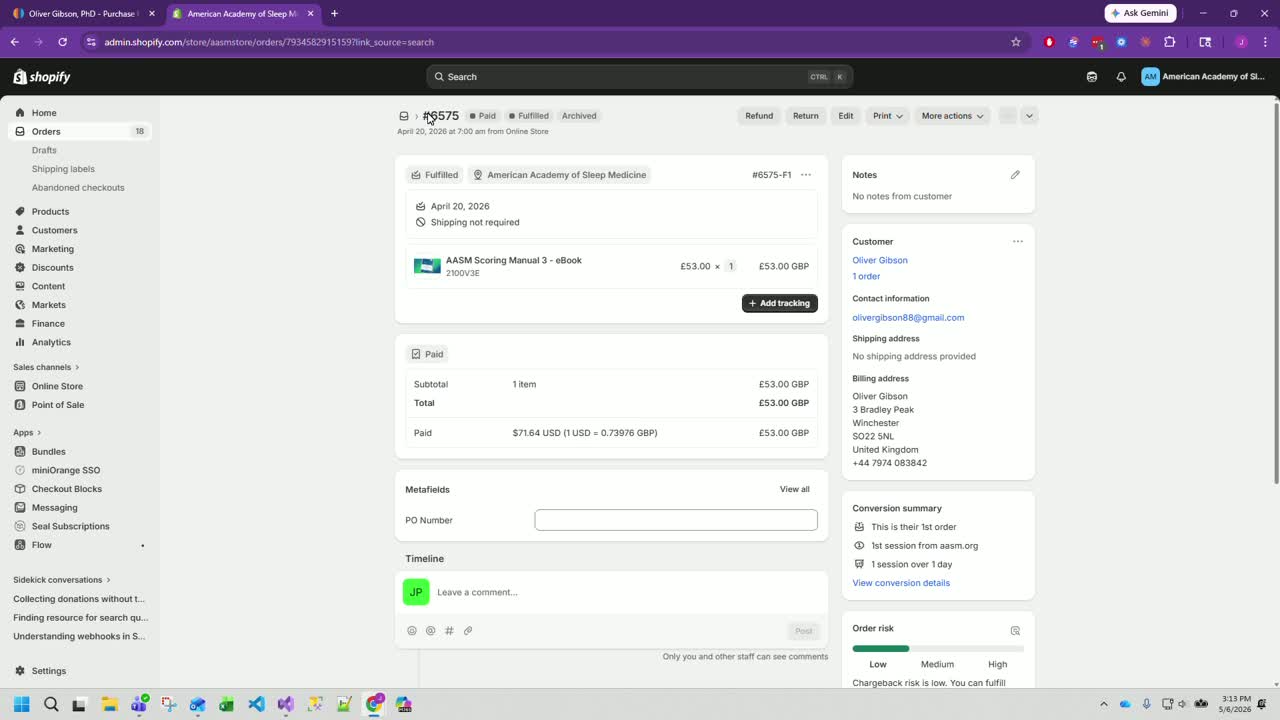Edit order notes with pencil icon
Viewport: 1280px width, 720px height.
1015,175
